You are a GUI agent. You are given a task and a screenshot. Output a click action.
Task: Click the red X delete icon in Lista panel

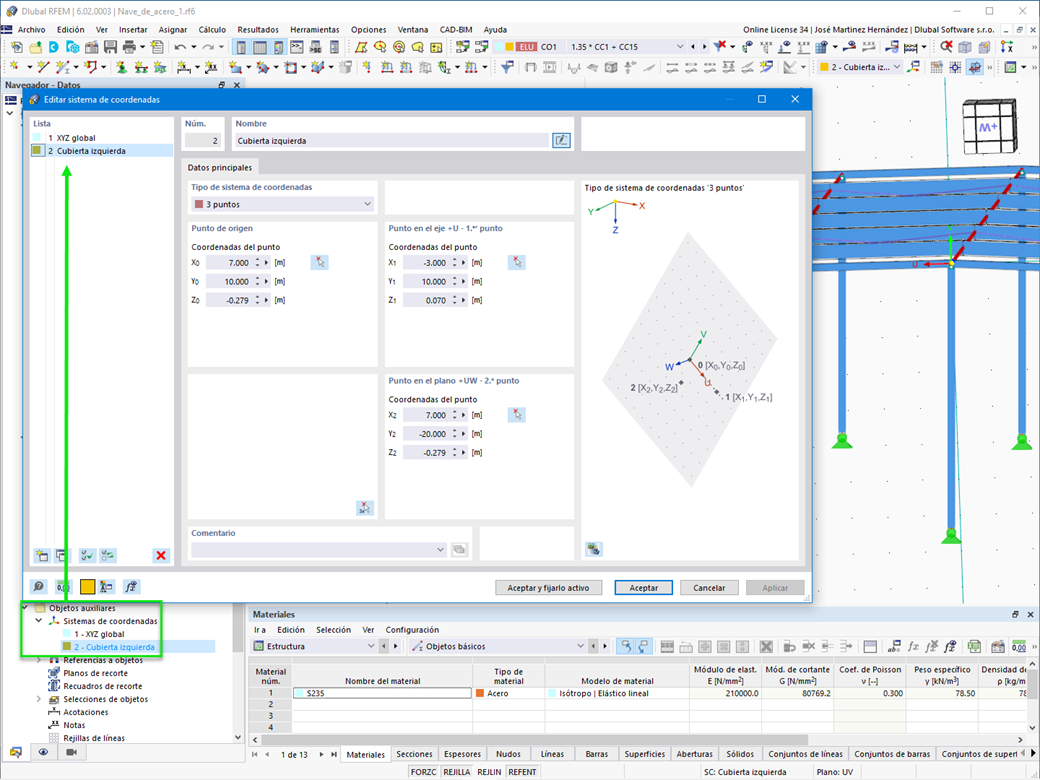pos(161,555)
